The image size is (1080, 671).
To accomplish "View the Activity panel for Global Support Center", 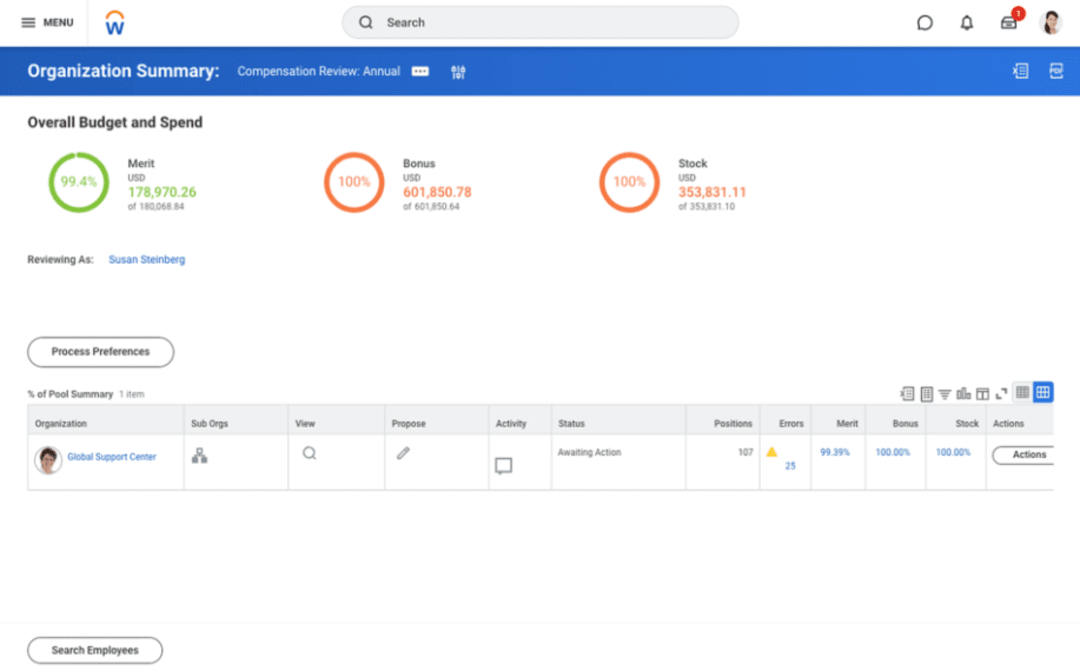I will click(504, 465).
